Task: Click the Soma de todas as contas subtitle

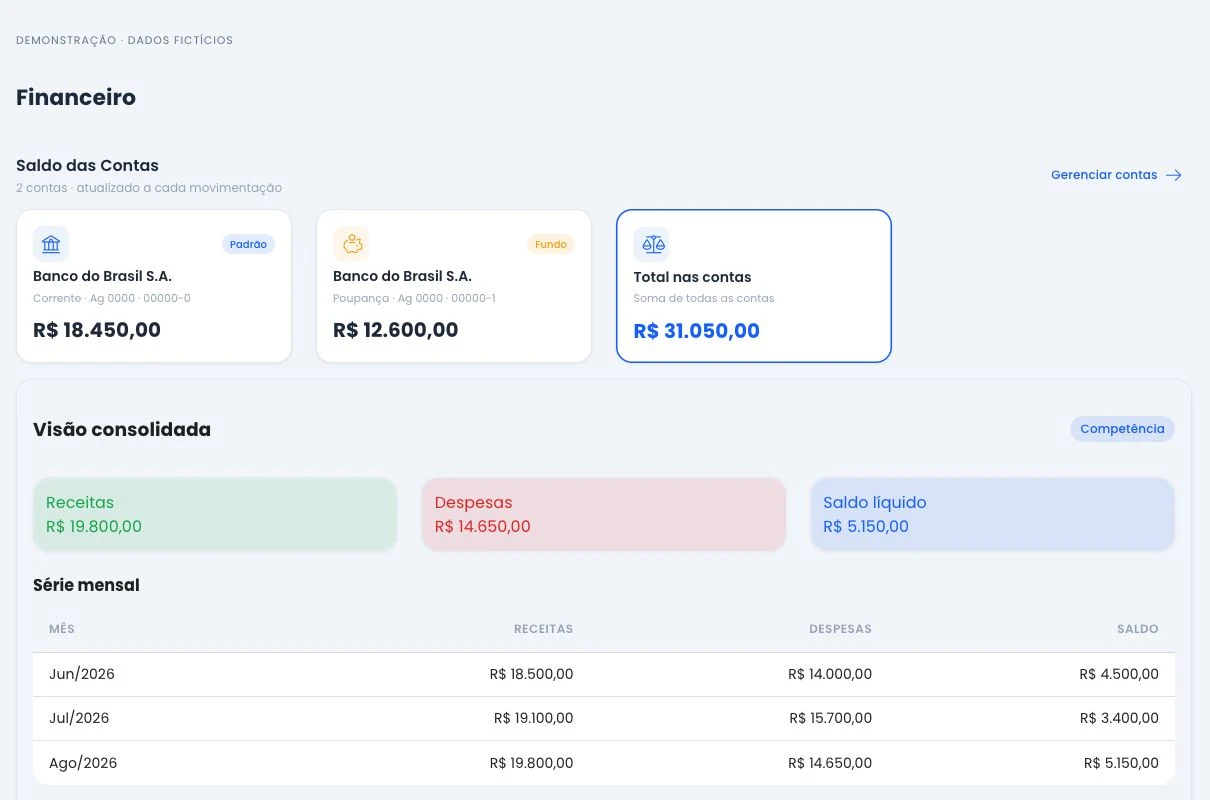Action: (x=704, y=298)
